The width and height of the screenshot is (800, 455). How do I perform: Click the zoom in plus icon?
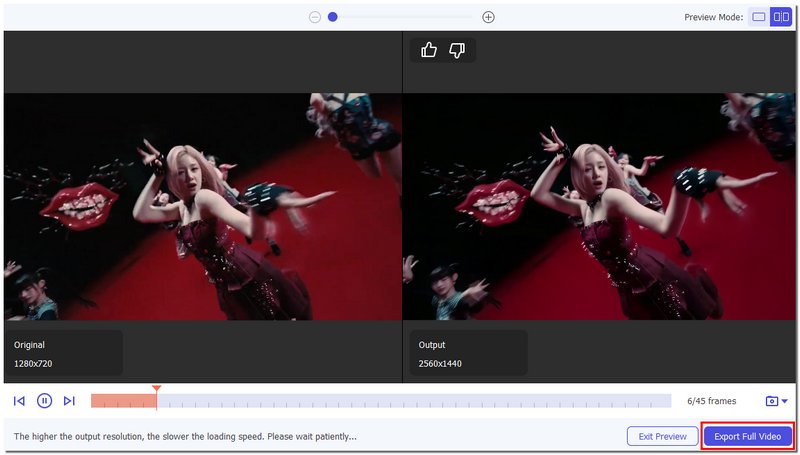488,17
